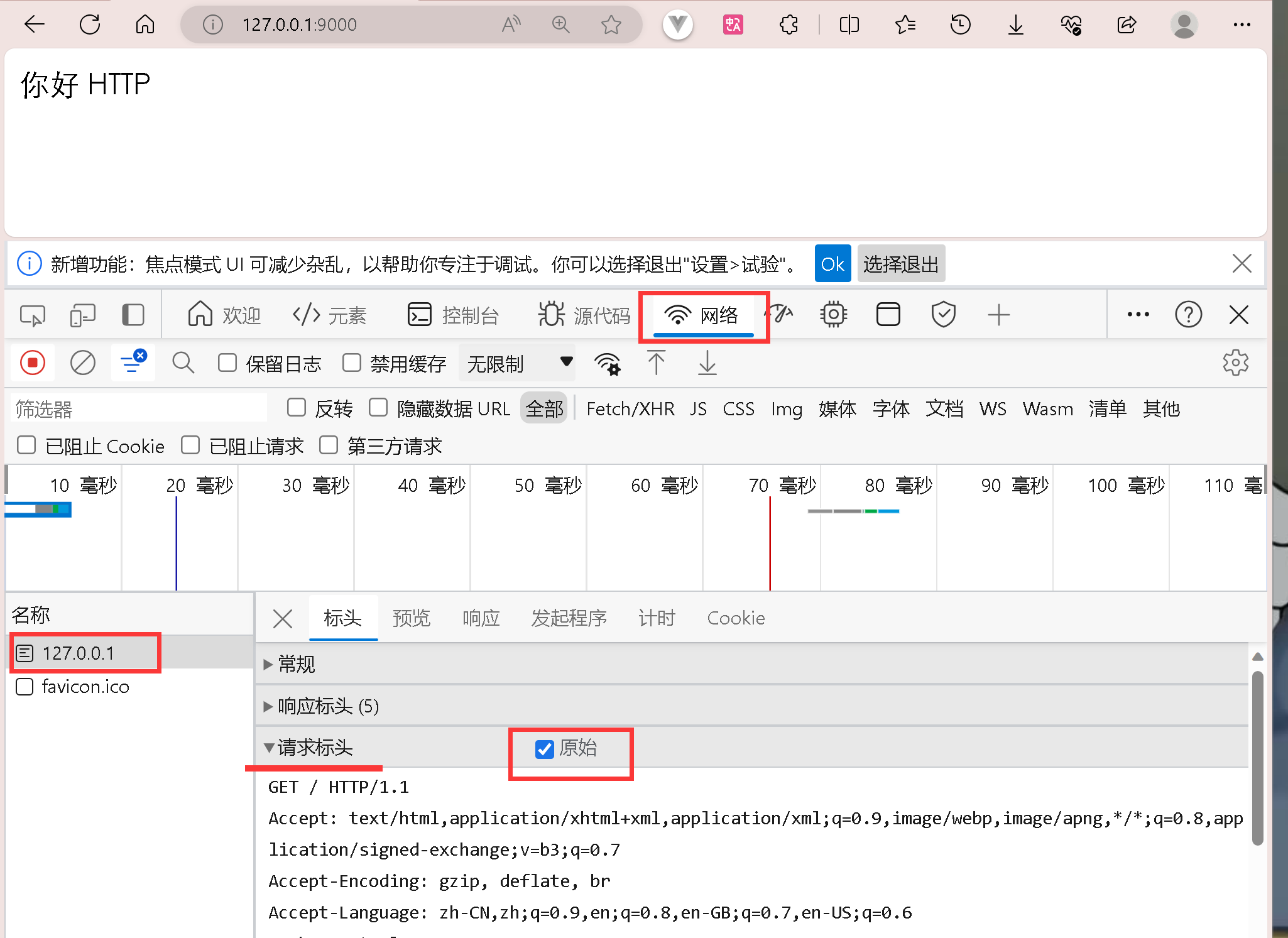Open the Application tool icon
This screenshot has height=938, width=1288.
[888, 315]
